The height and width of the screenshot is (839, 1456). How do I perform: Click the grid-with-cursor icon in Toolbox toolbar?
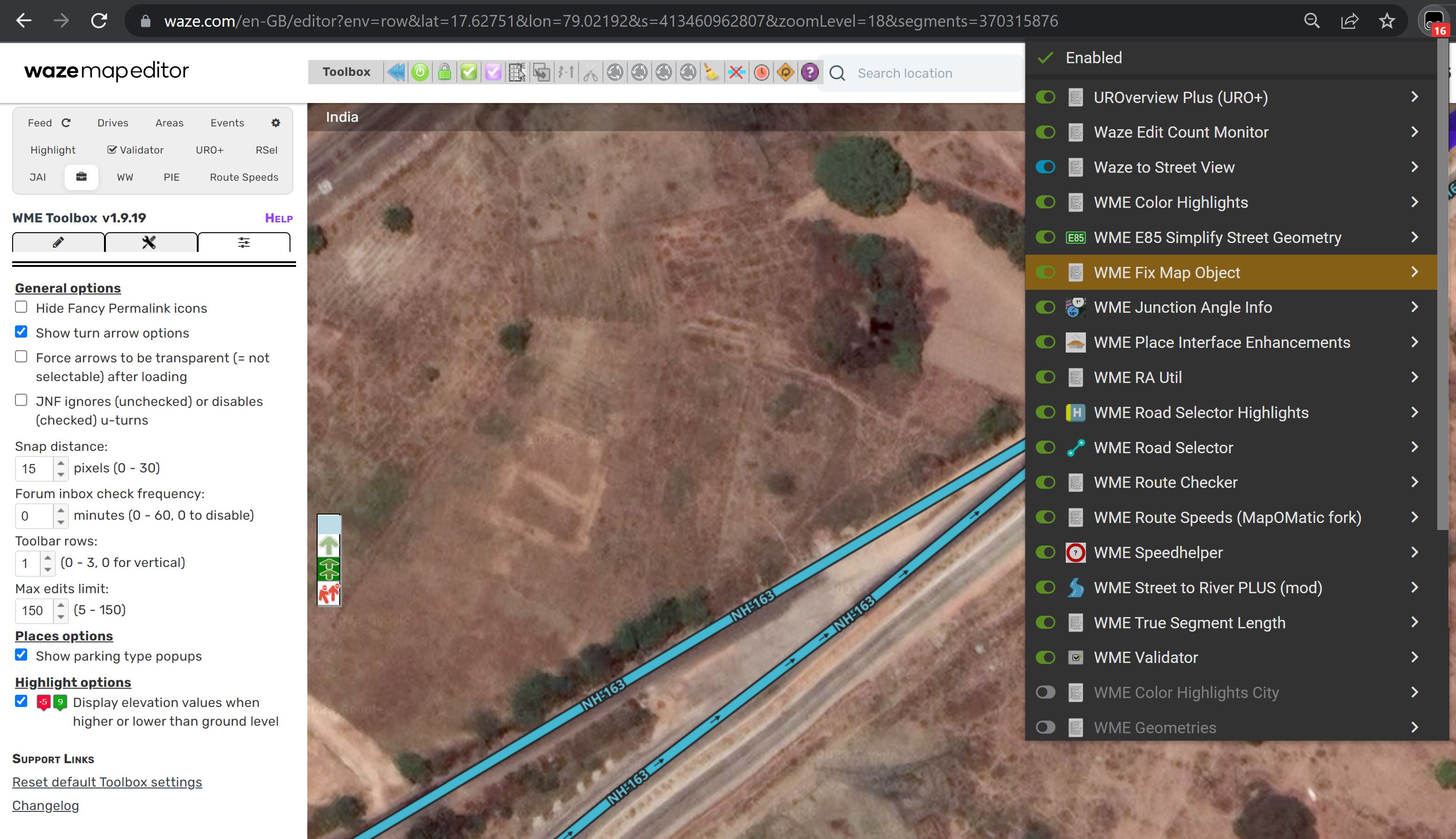tap(517, 72)
